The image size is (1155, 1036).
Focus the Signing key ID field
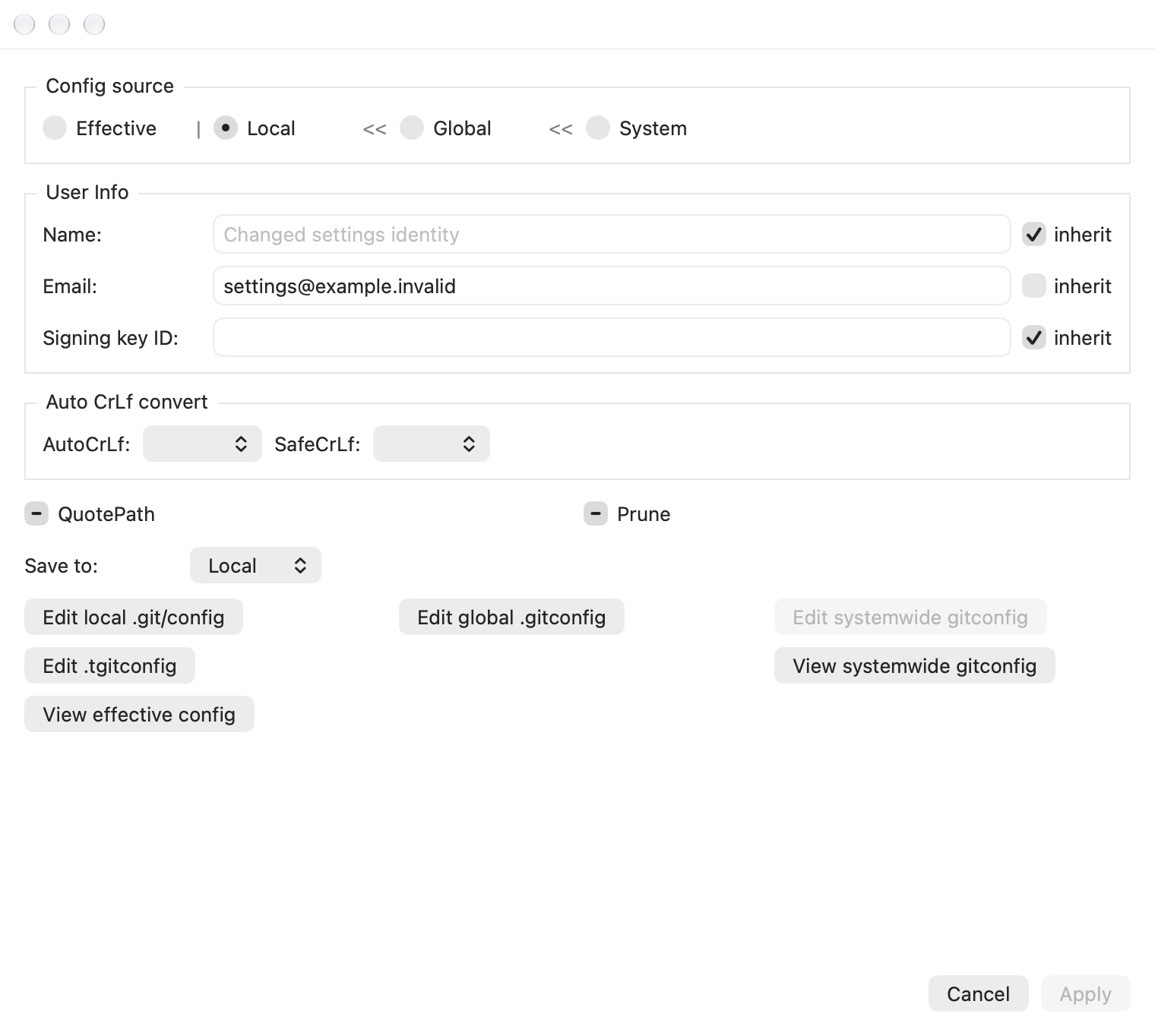612,338
